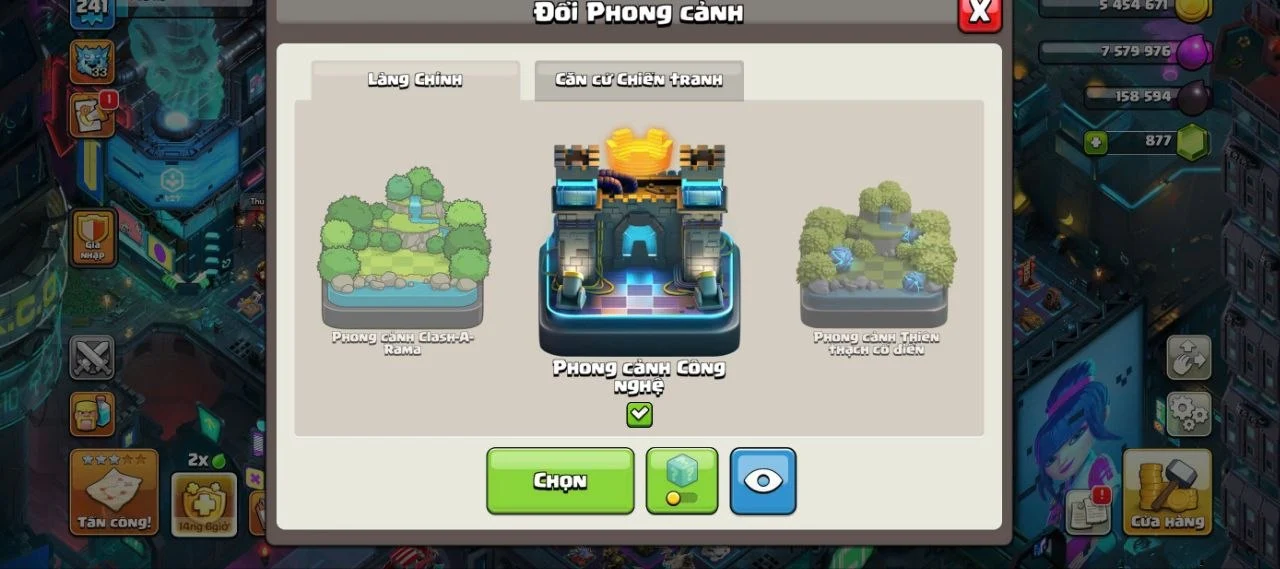Open the Gia nhập clan shield icon
1280x569 pixels.
(x=93, y=237)
